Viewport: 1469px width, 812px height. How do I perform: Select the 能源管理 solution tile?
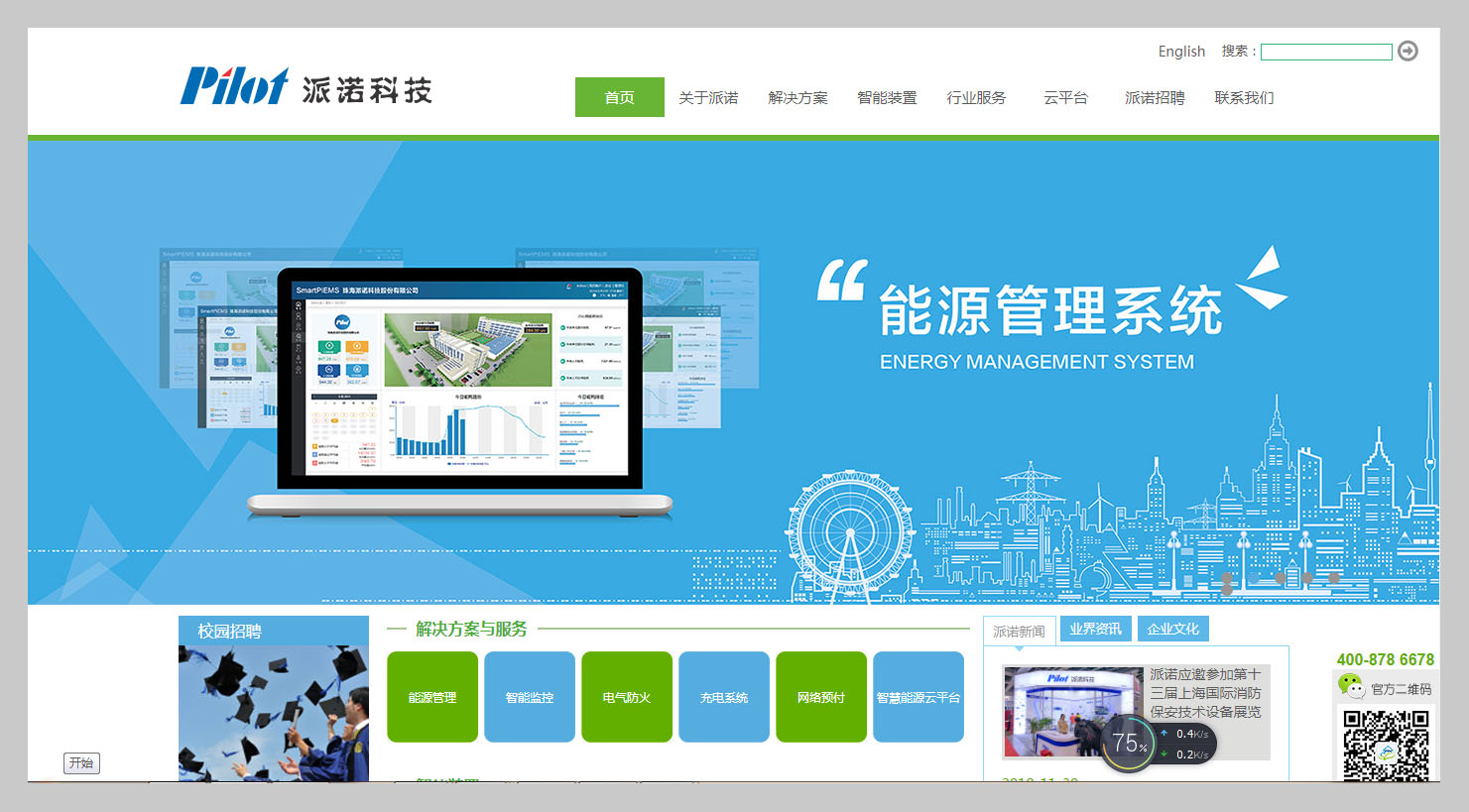(x=432, y=697)
